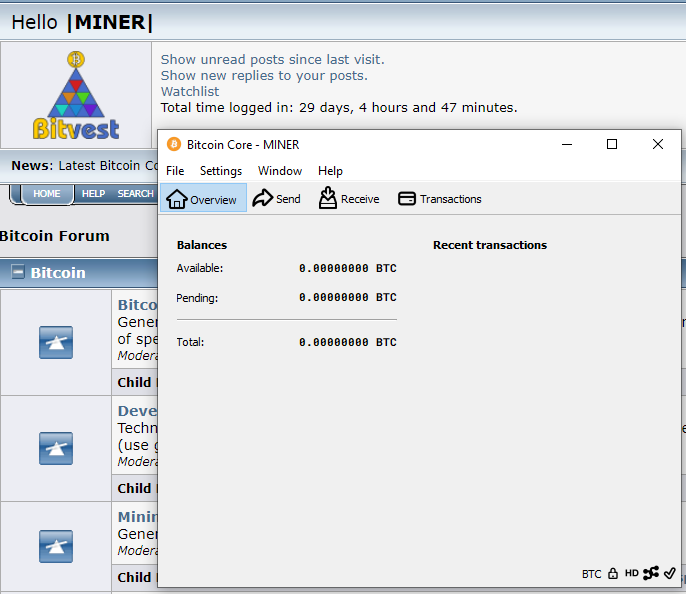Click the HD wallet status icon

[x=631, y=573]
